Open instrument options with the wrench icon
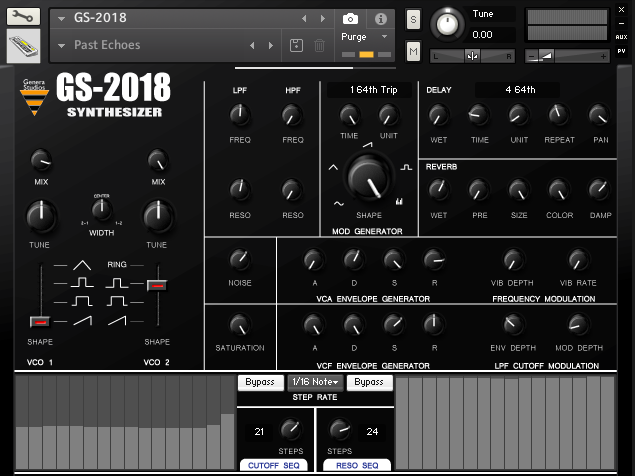Screen dimensions: 635x476 [23, 18]
